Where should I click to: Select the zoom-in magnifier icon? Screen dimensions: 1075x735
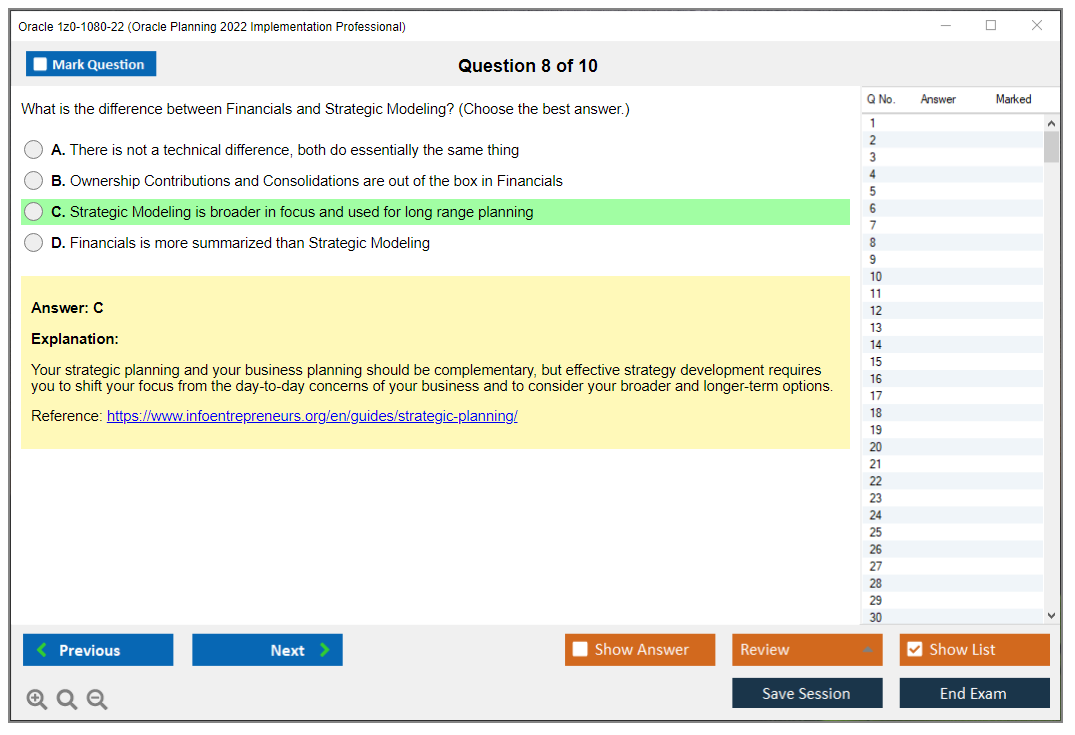click(37, 699)
